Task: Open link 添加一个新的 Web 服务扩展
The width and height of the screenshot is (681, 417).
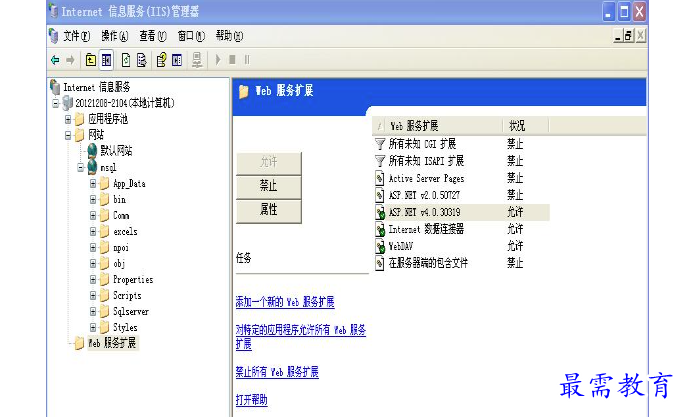Action: [x=285, y=302]
